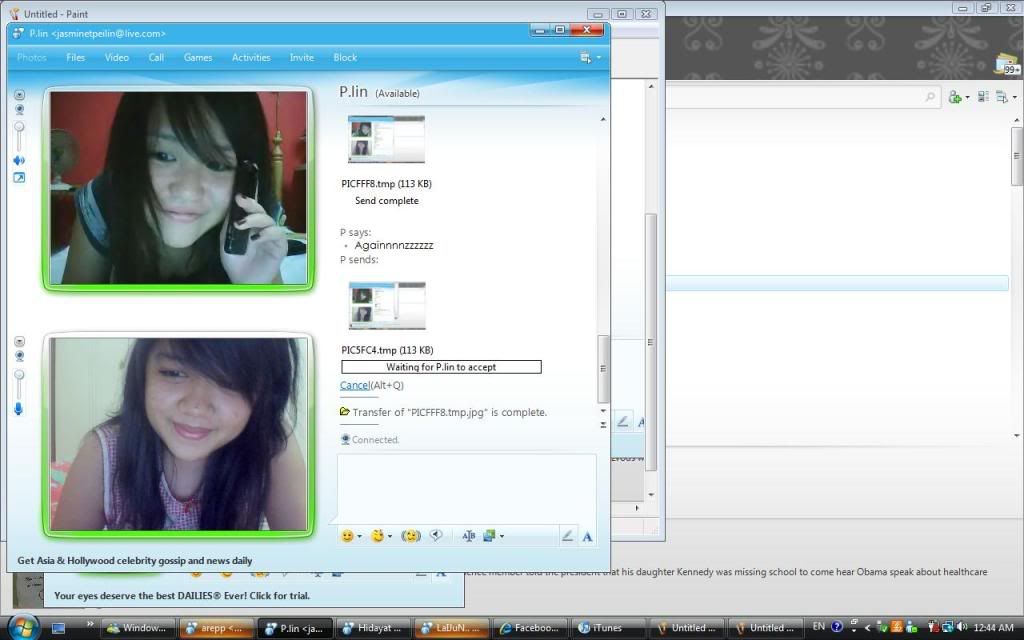
Task: Open the change font icon
Action: tap(468, 536)
